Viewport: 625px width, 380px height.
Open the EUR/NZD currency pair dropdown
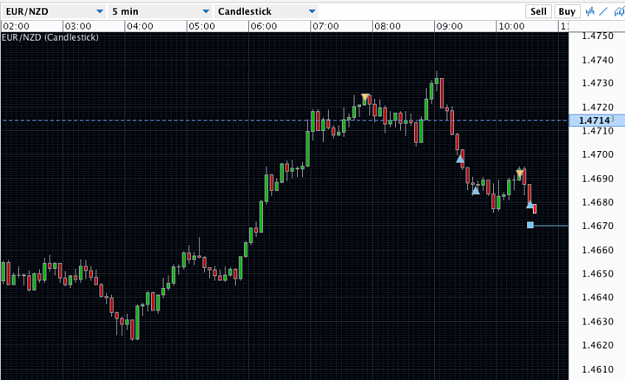54,12
